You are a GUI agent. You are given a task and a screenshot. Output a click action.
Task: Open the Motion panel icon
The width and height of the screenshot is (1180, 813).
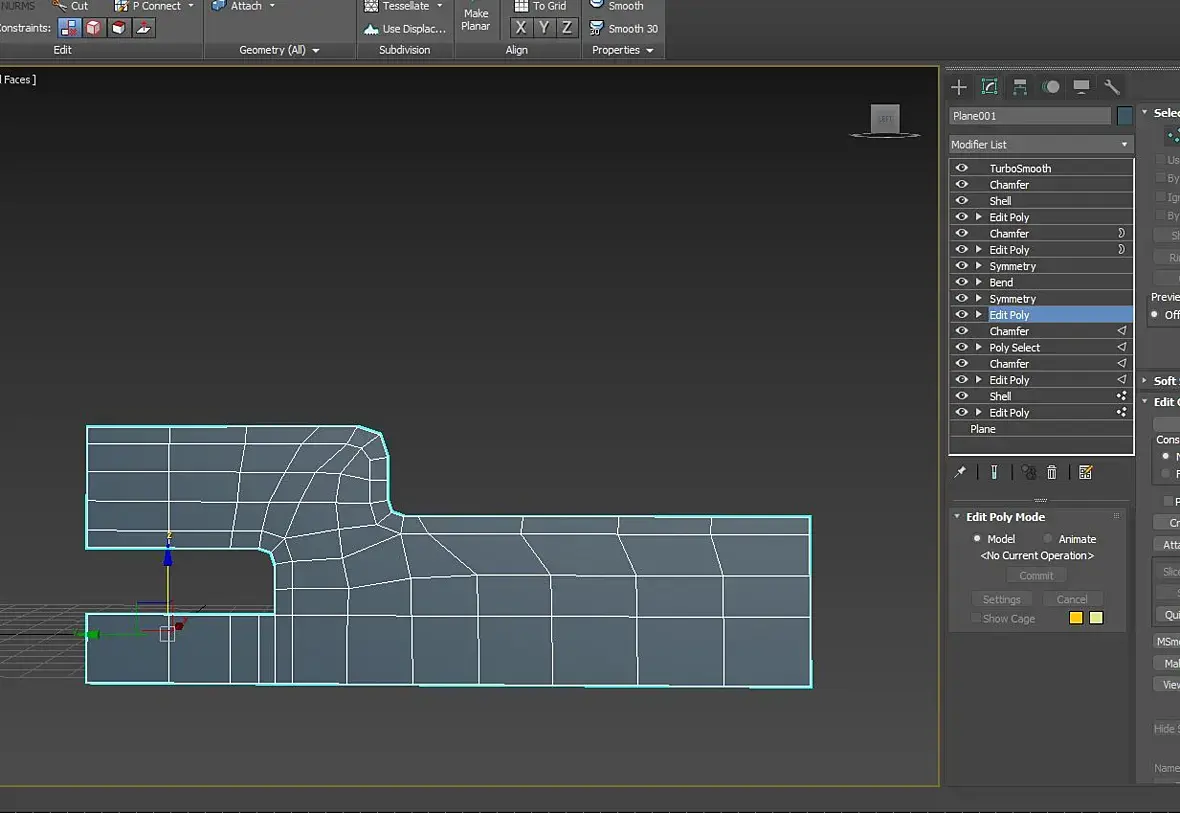coord(1050,87)
